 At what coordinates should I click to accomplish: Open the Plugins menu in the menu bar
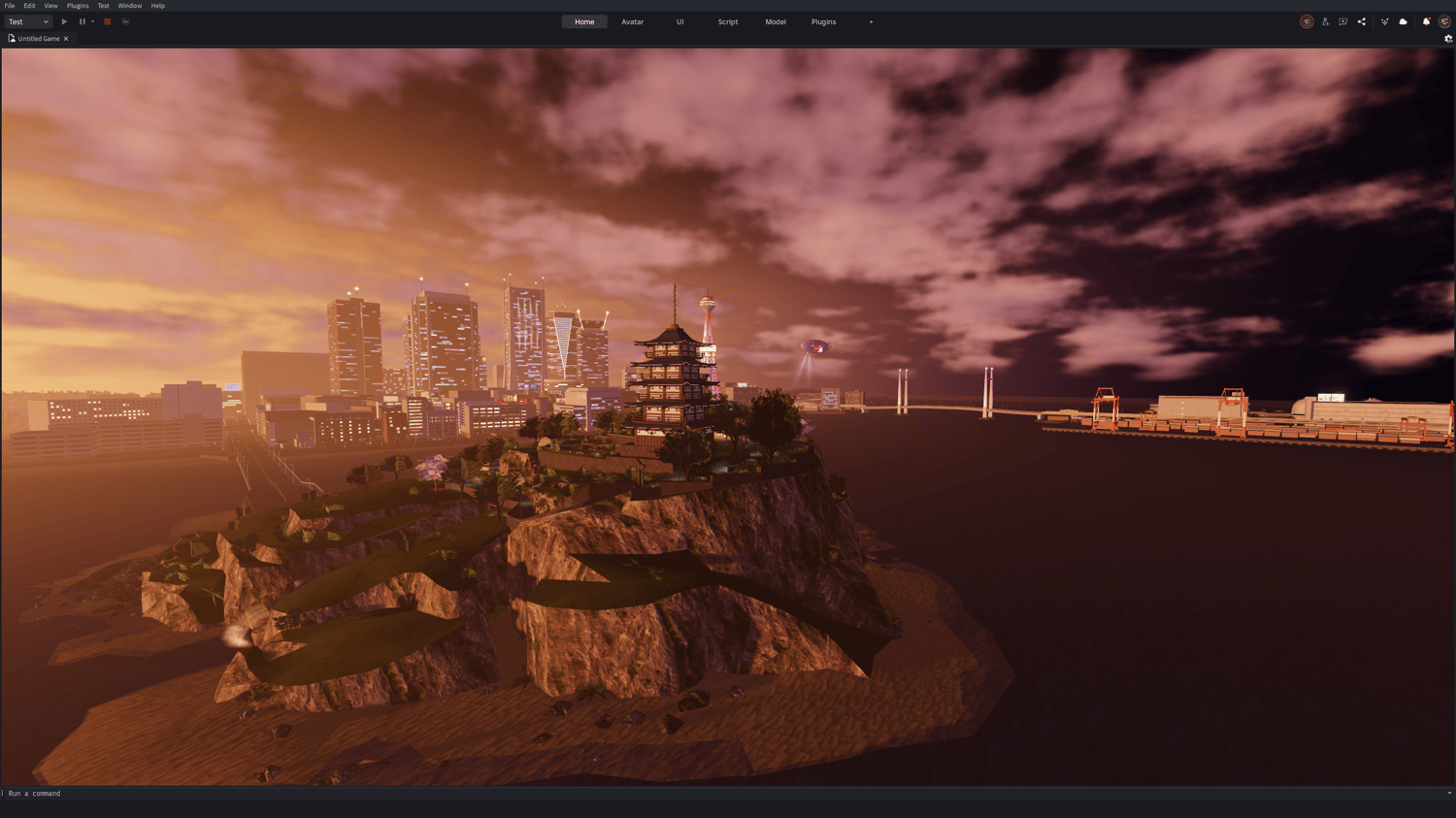[x=78, y=6]
